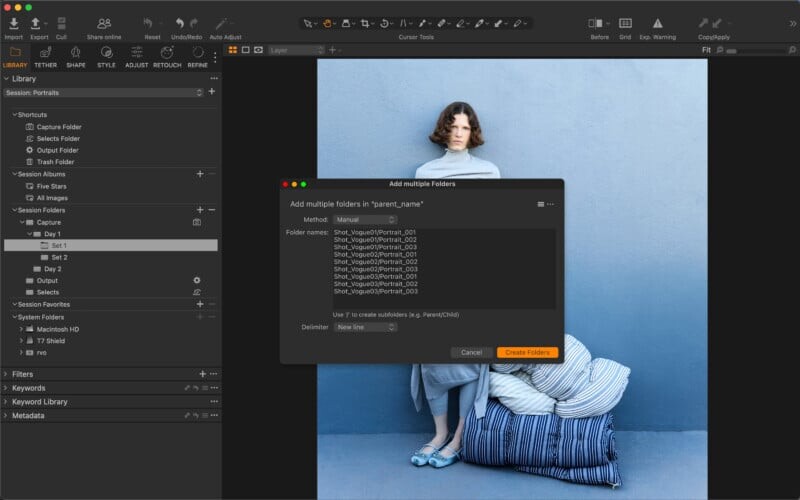Click the Auto Adjust magic wand
Viewport: 800px width, 500px height.
pyautogui.click(x=223, y=23)
